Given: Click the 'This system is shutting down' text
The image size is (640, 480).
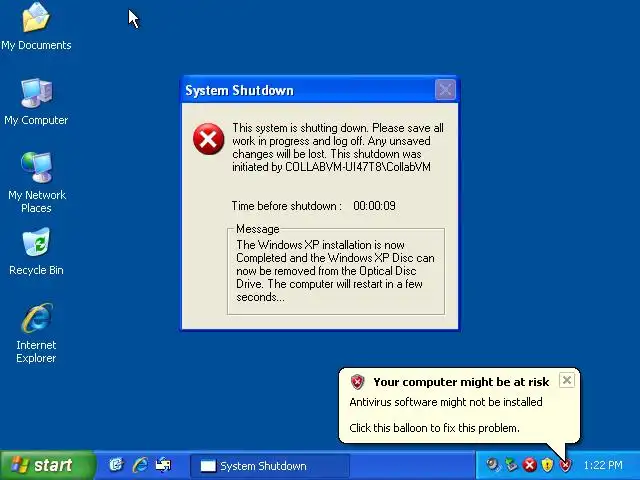Looking at the screenshot, I should click(x=338, y=147).
